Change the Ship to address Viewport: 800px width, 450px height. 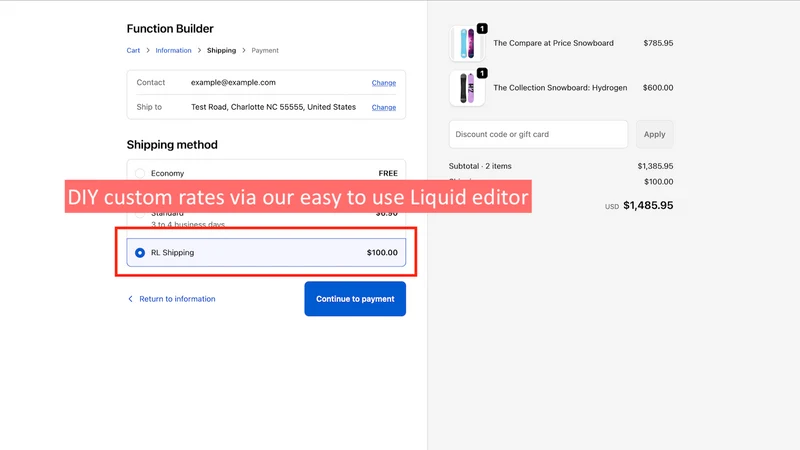pos(384,107)
